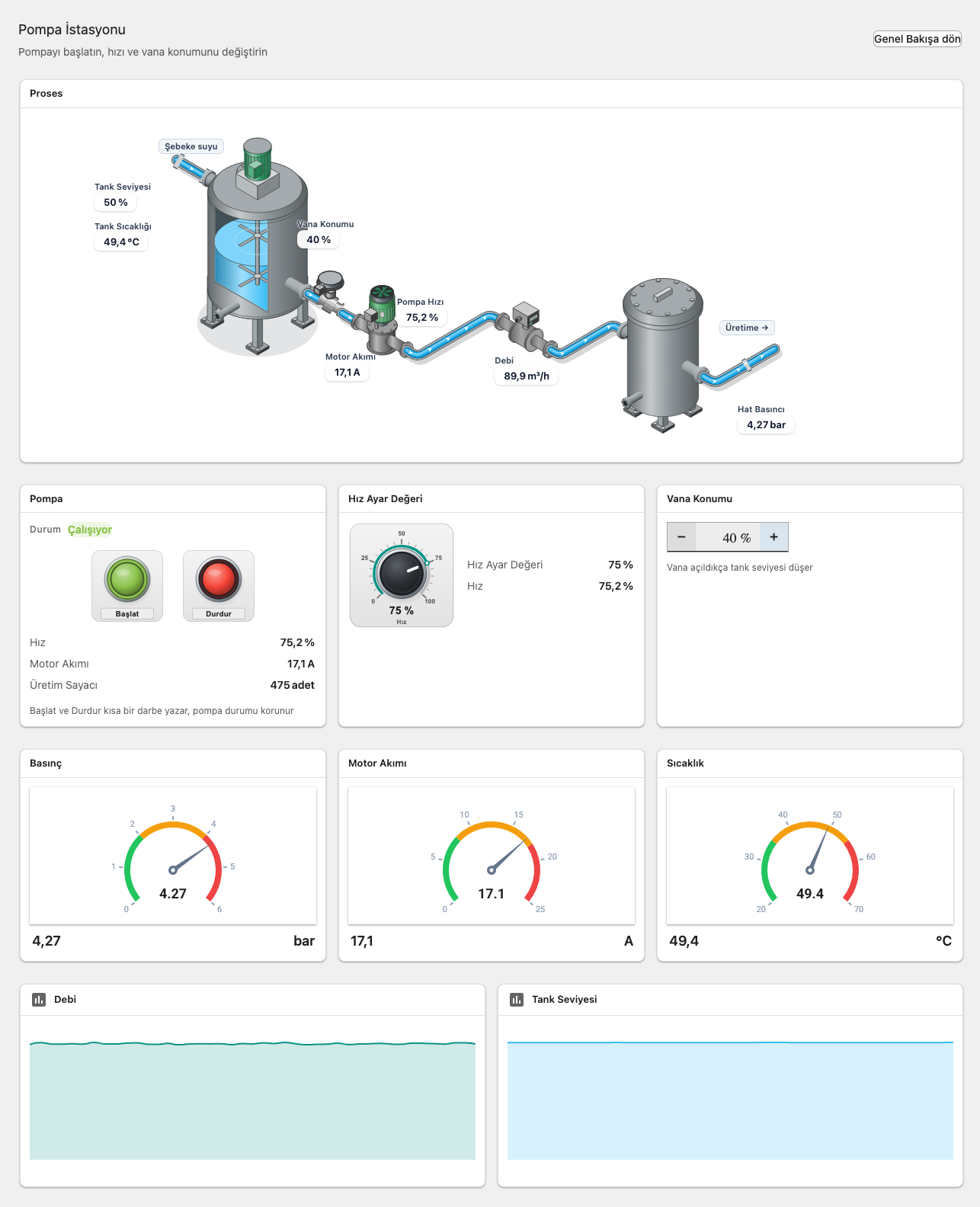Click the 40 % valve position field

728,537
